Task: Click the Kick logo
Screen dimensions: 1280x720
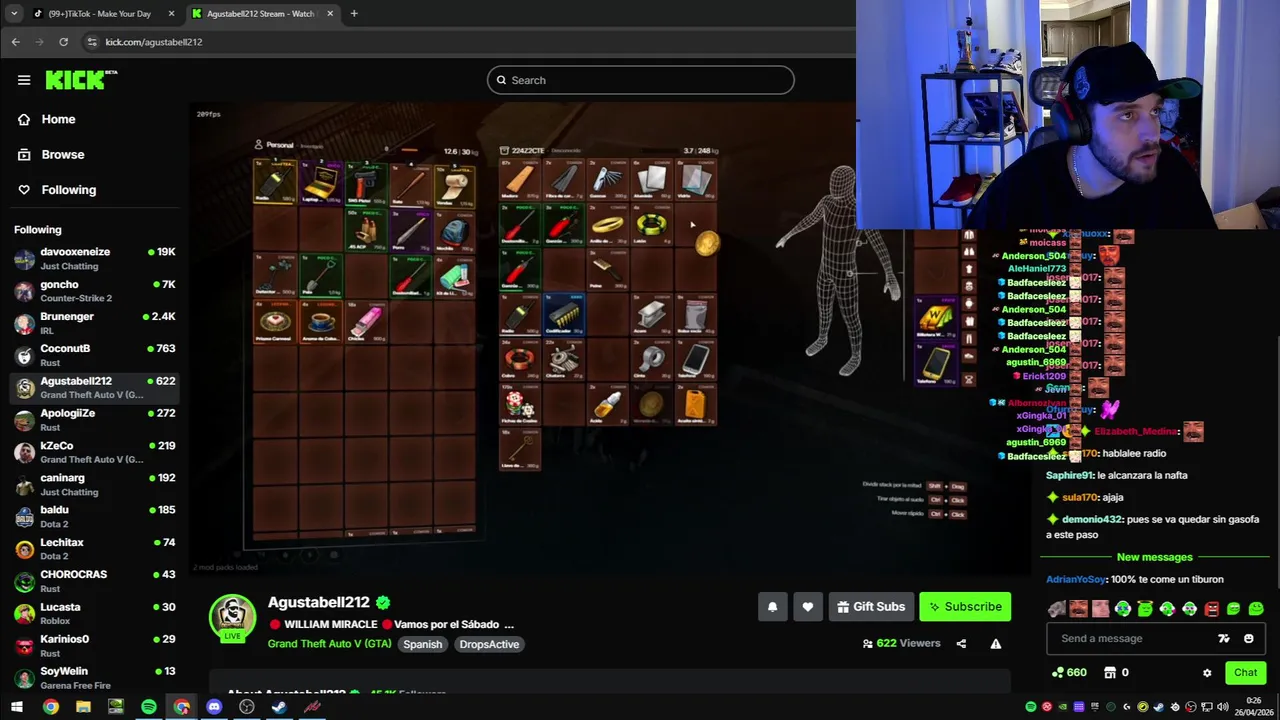Action: (80, 80)
